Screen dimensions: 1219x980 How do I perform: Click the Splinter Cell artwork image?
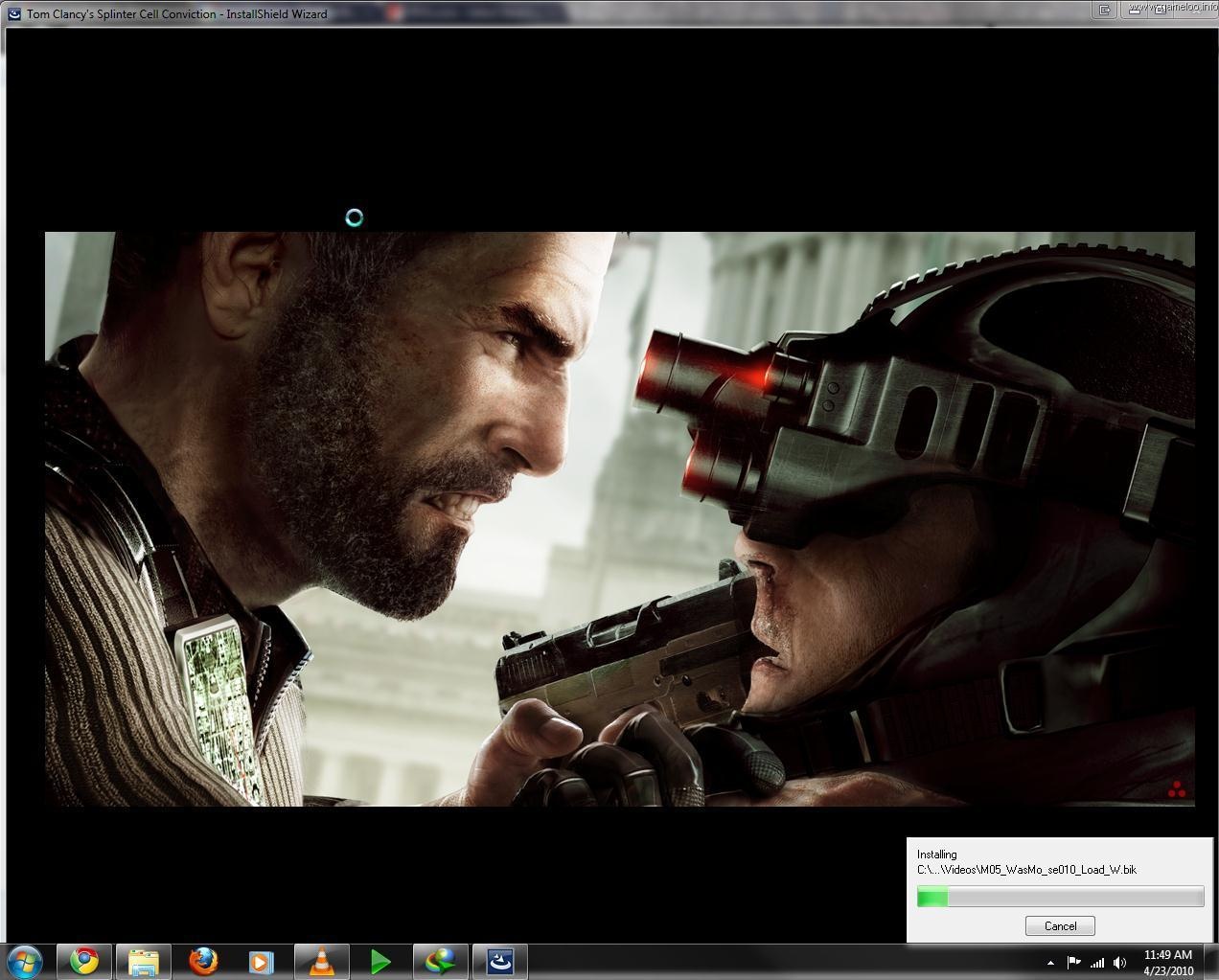(x=620, y=518)
